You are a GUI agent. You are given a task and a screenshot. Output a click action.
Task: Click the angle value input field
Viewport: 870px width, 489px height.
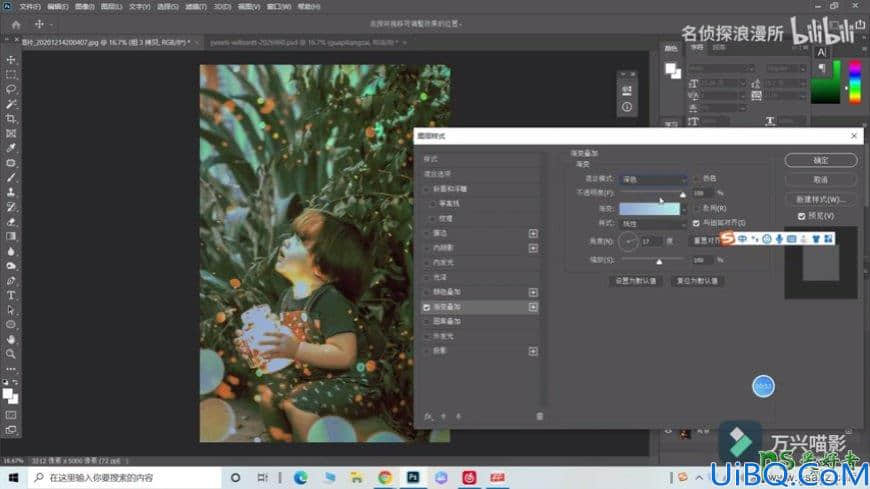(x=651, y=242)
